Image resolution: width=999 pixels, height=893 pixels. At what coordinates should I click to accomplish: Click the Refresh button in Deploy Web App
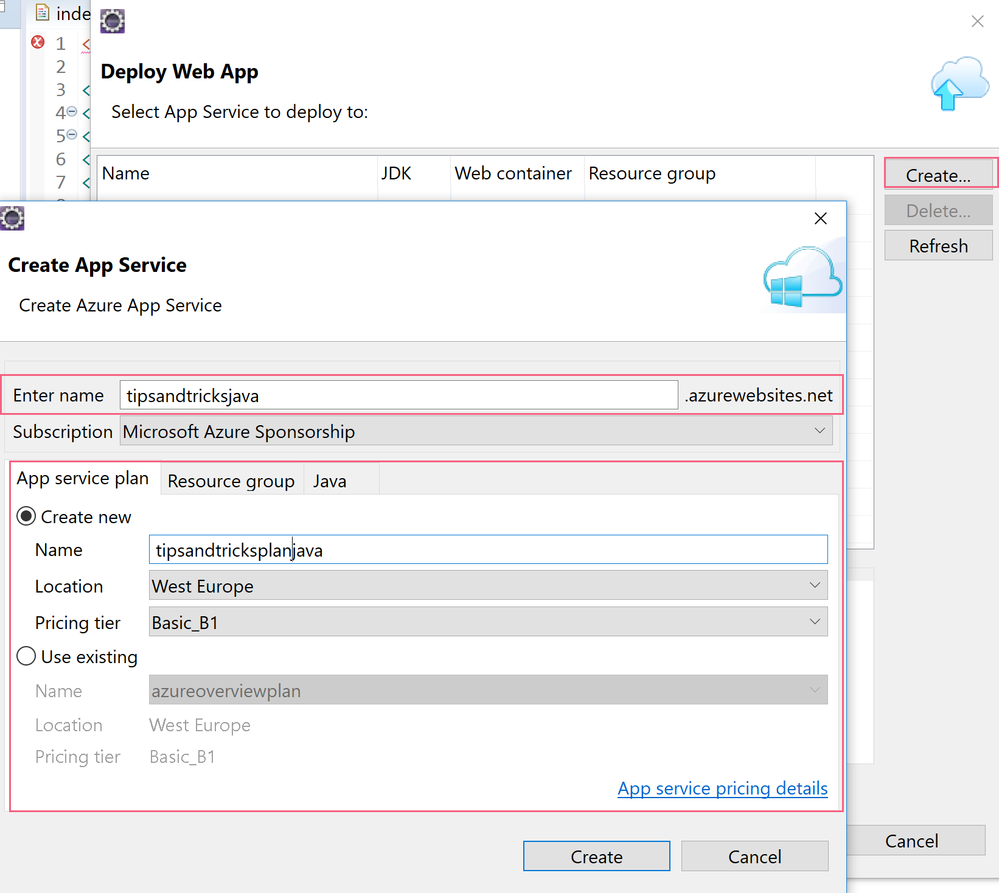pos(938,246)
